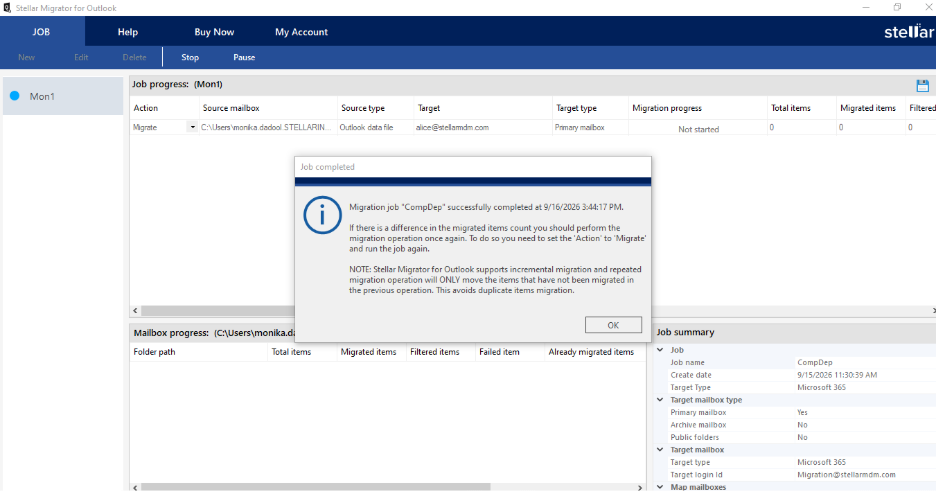
Task: Collapse the Job section in Job summary
Action: [x=660, y=350]
